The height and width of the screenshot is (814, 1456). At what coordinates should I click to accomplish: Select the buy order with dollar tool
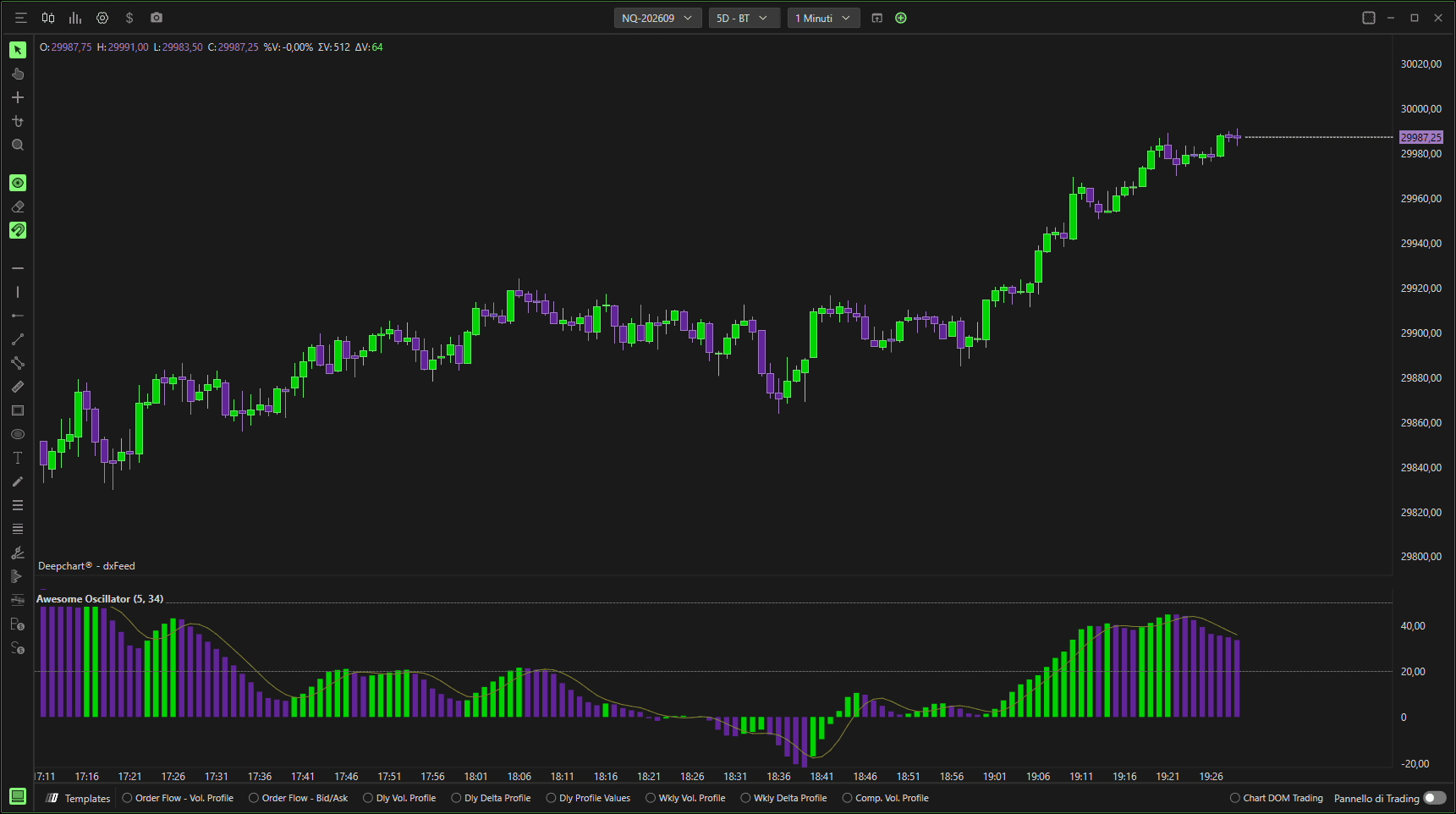pos(18,624)
